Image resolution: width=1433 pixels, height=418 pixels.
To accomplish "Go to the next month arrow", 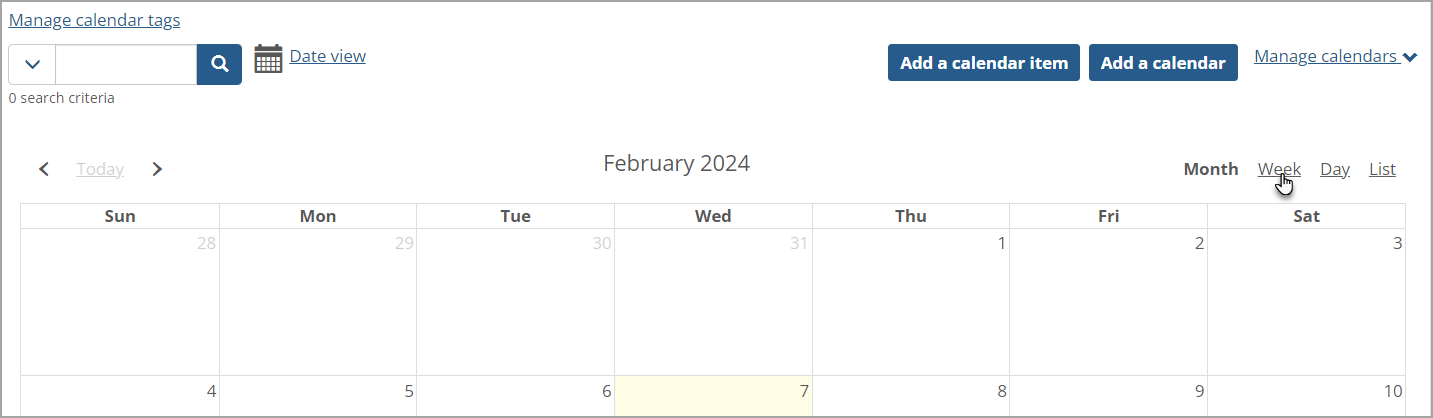I will pyautogui.click(x=157, y=169).
